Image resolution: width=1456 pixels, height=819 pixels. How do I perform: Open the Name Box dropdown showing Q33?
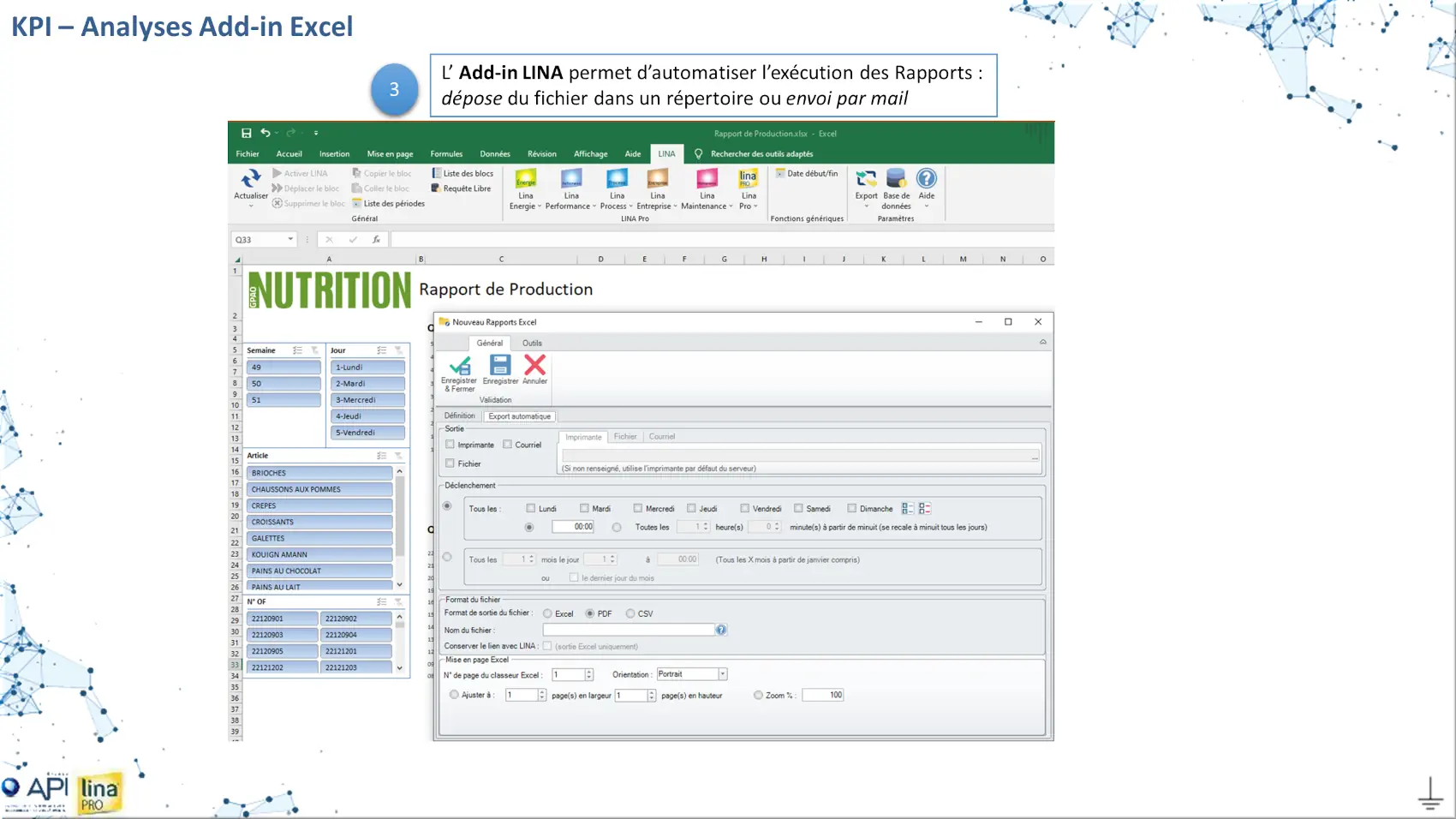(x=290, y=240)
